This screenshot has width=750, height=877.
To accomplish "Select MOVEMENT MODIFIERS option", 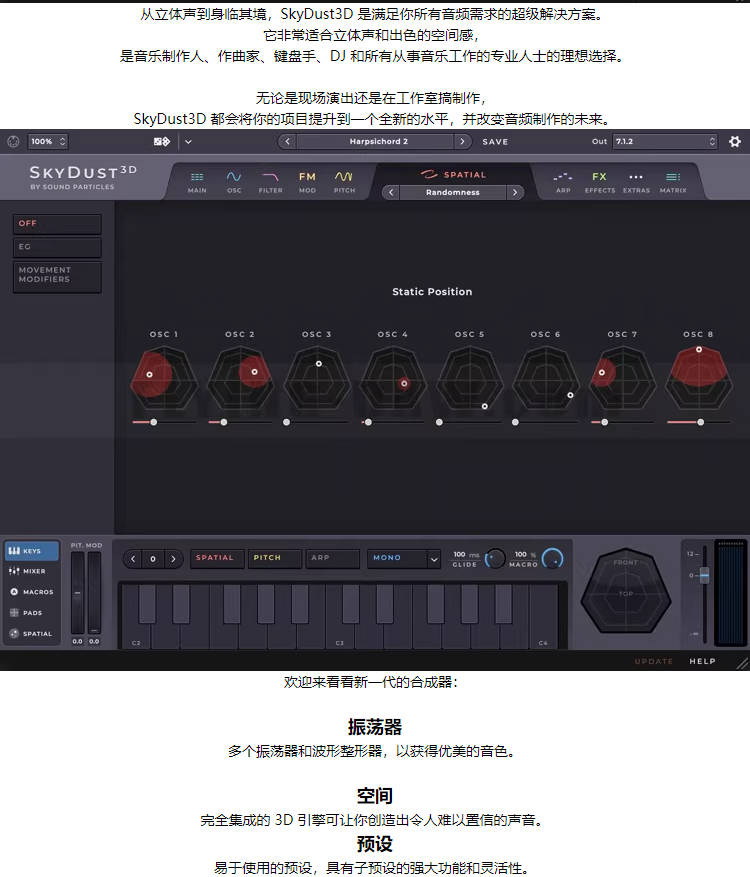I will click(57, 276).
